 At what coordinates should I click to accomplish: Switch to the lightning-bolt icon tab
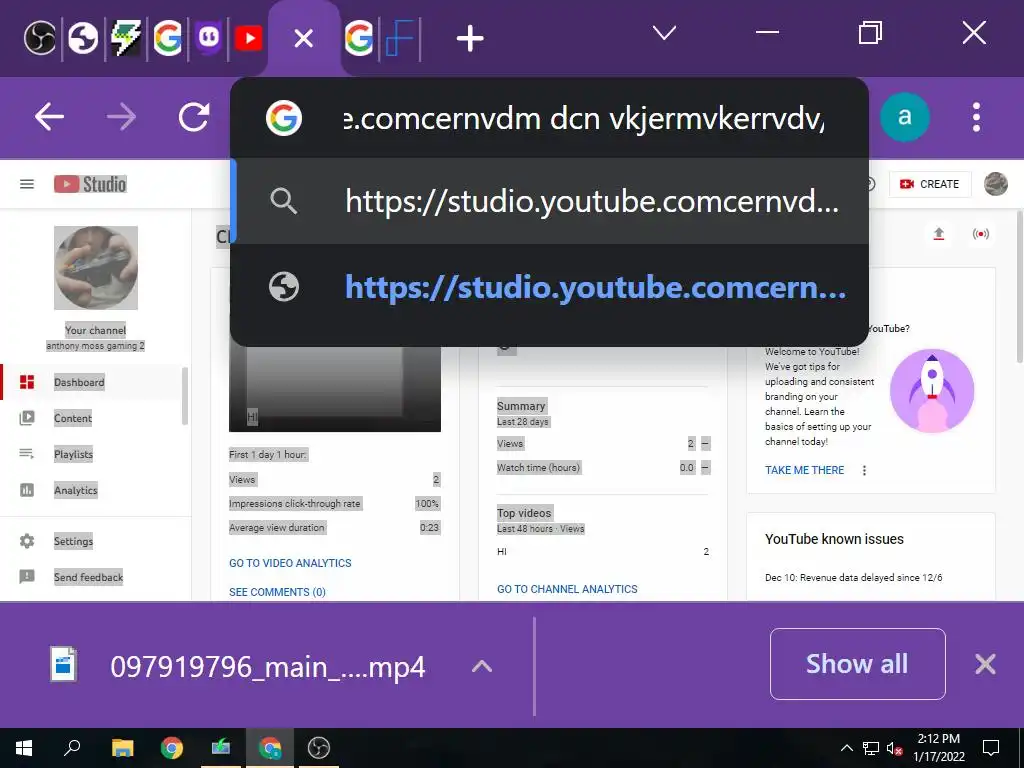coord(126,39)
